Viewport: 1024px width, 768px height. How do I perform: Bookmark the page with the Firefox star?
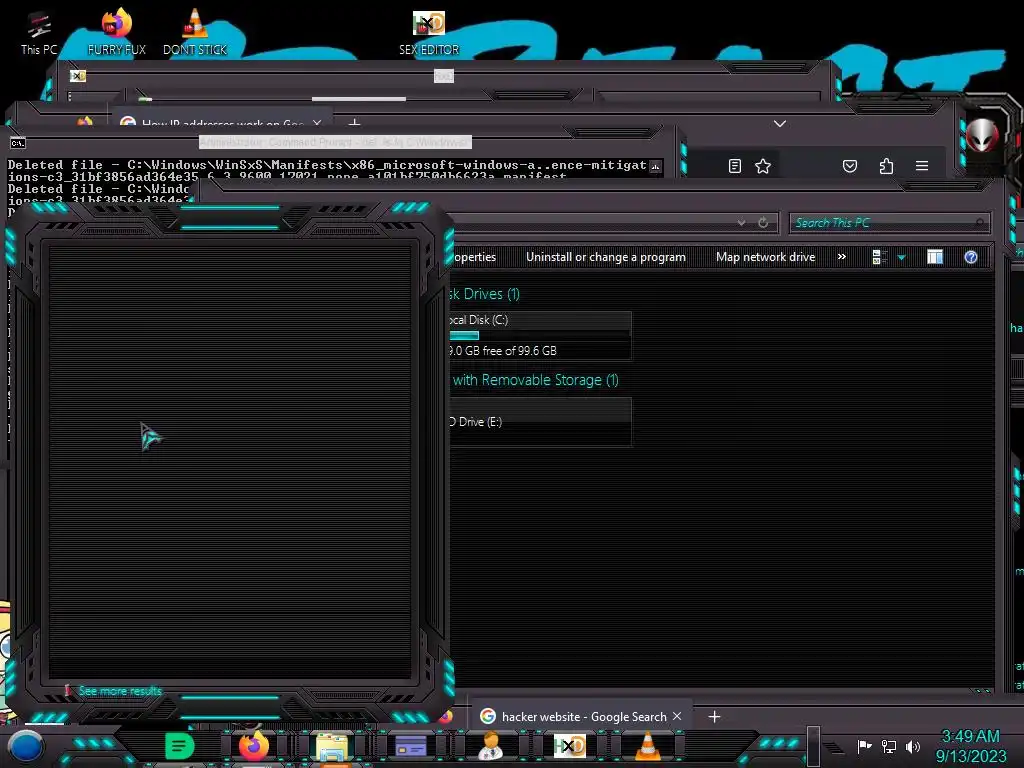click(763, 166)
